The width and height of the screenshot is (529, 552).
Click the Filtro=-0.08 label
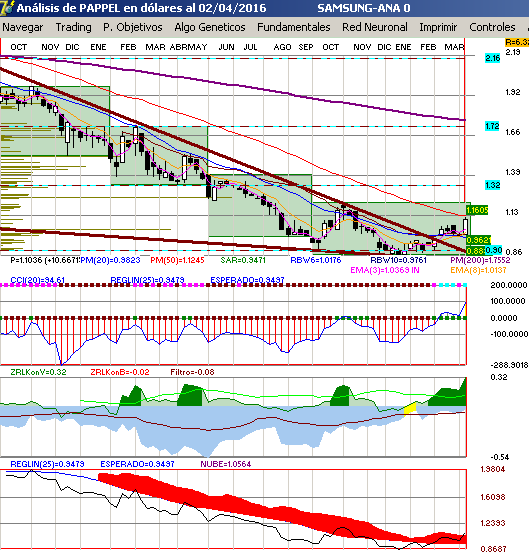click(192, 372)
